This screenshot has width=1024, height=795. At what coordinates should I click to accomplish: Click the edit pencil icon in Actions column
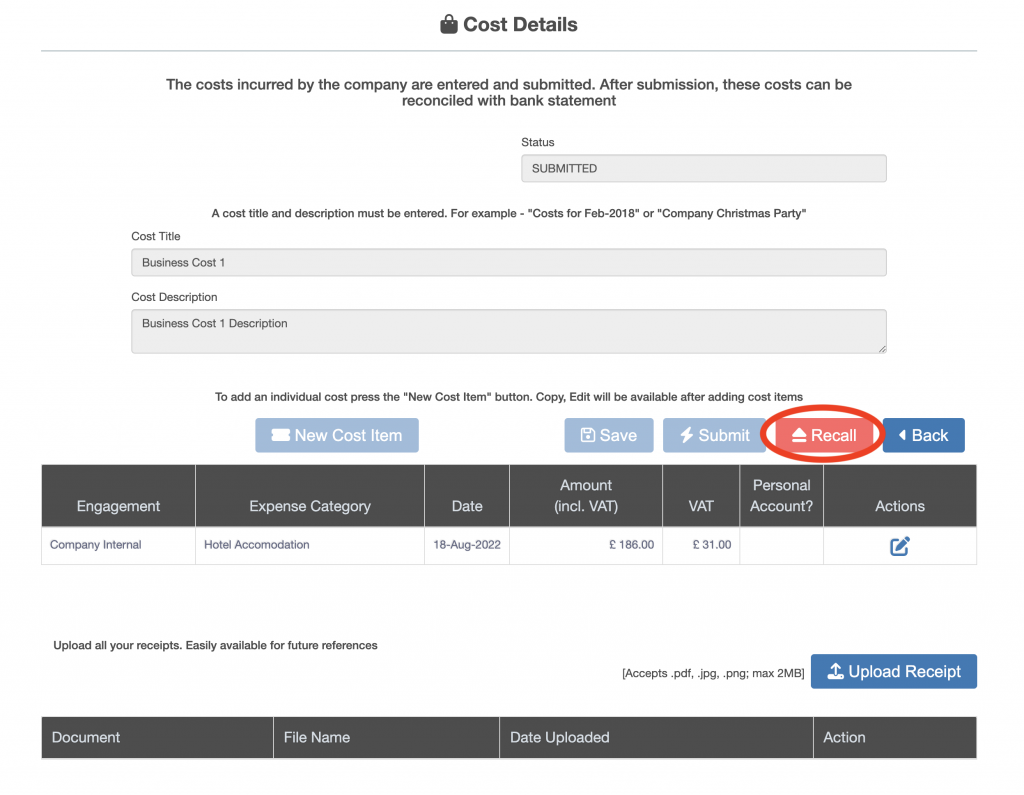[899, 546]
